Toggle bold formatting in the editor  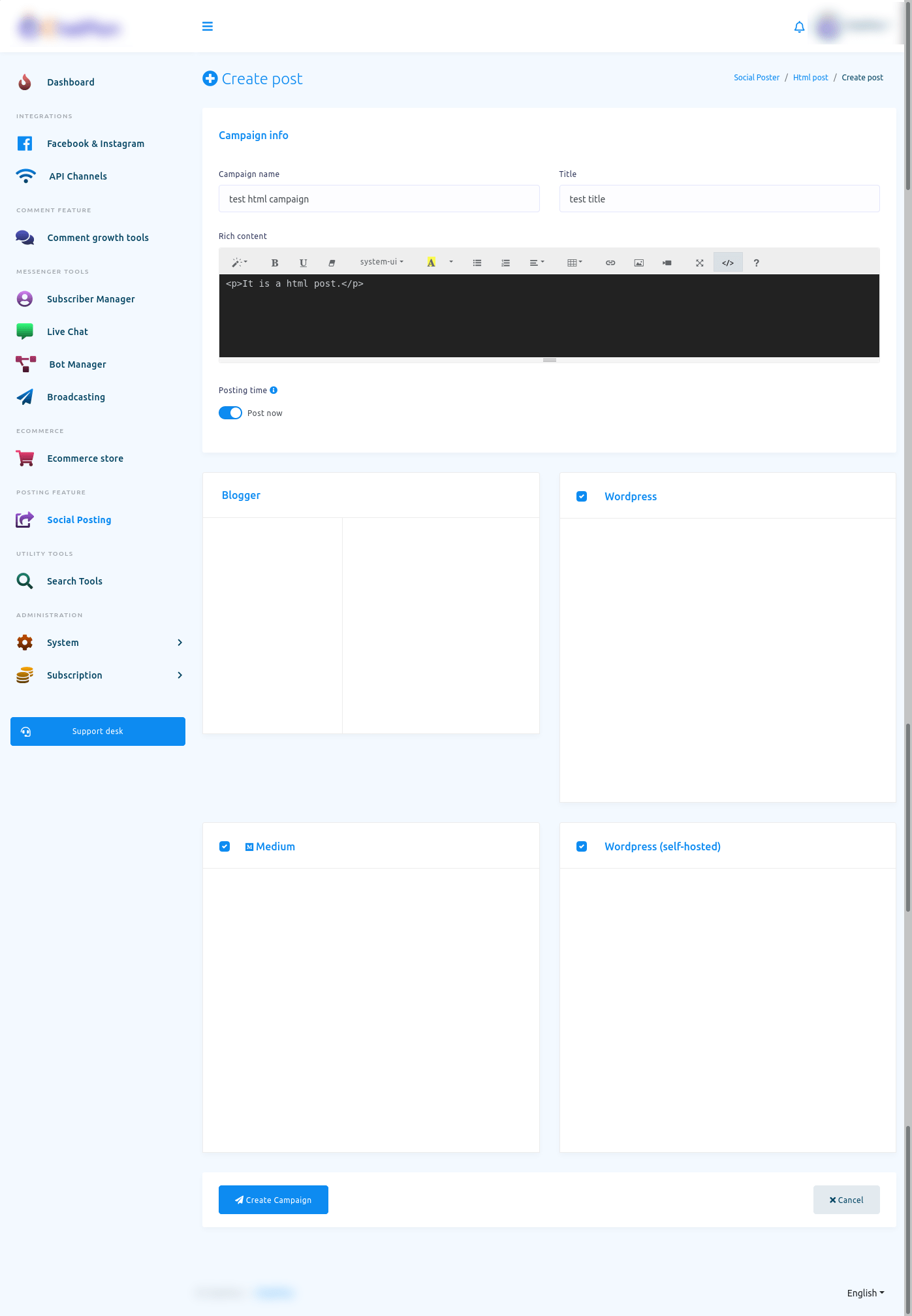[275, 263]
